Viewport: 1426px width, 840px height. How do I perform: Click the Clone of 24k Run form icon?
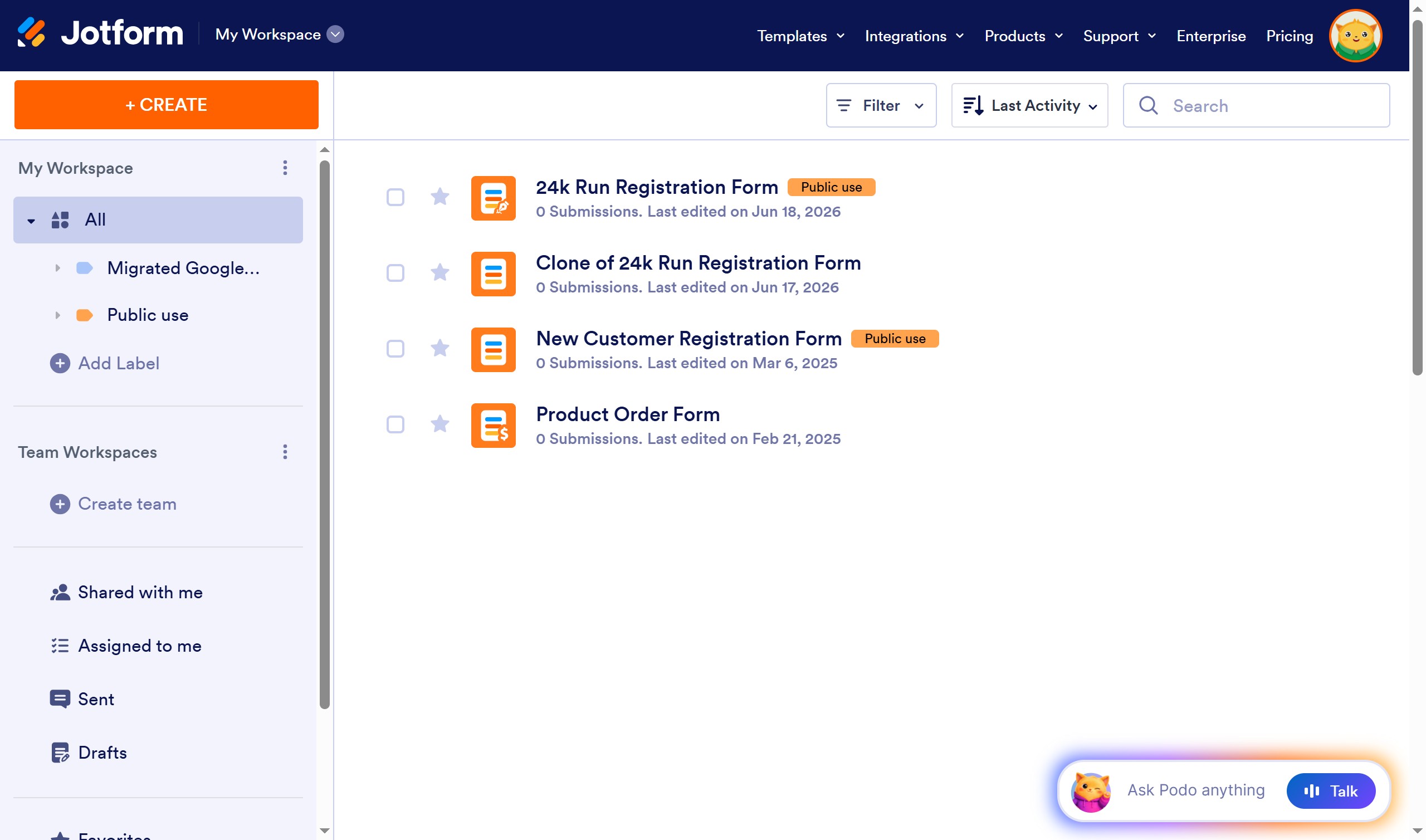pos(494,274)
